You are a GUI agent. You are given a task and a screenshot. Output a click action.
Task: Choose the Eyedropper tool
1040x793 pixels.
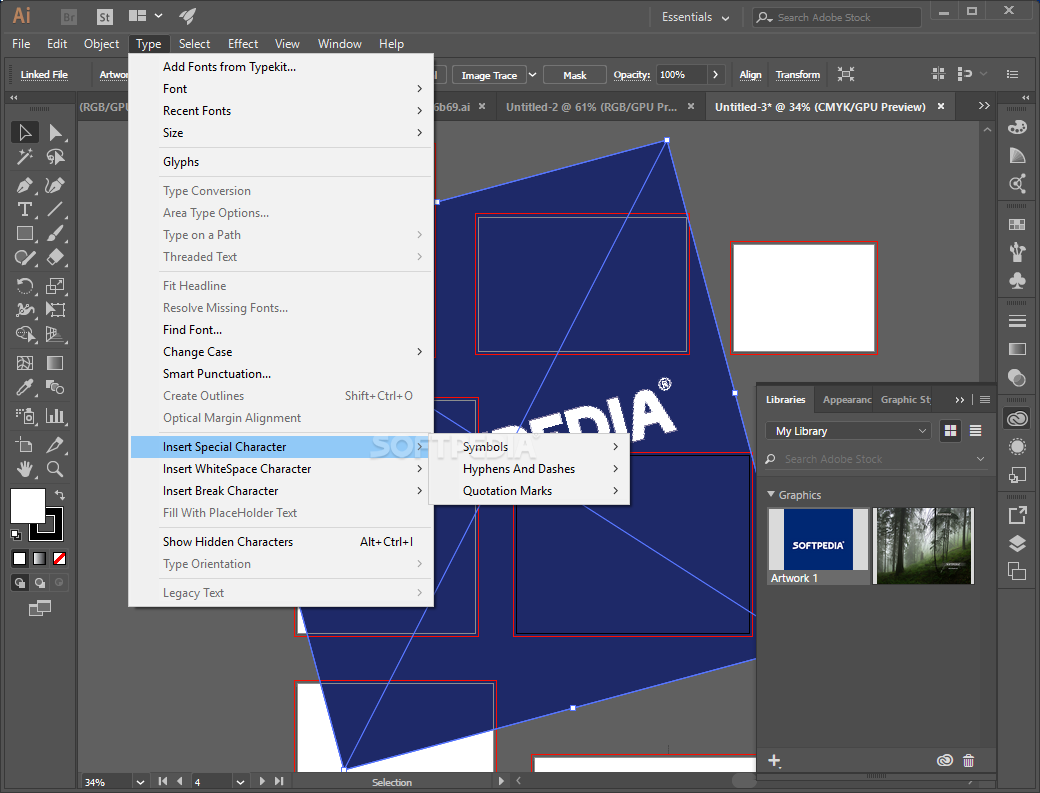click(x=25, y=387)
